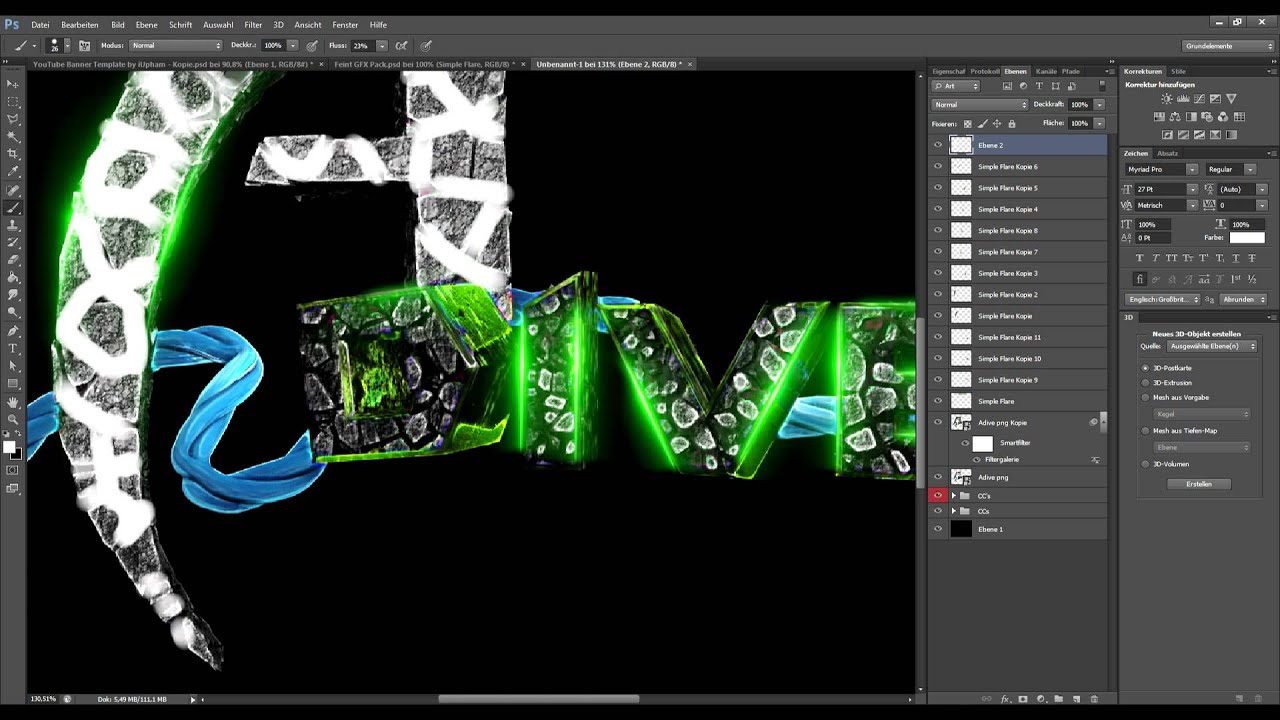Apply Faux Bold in Zeichen panel

click(1139, 258)
